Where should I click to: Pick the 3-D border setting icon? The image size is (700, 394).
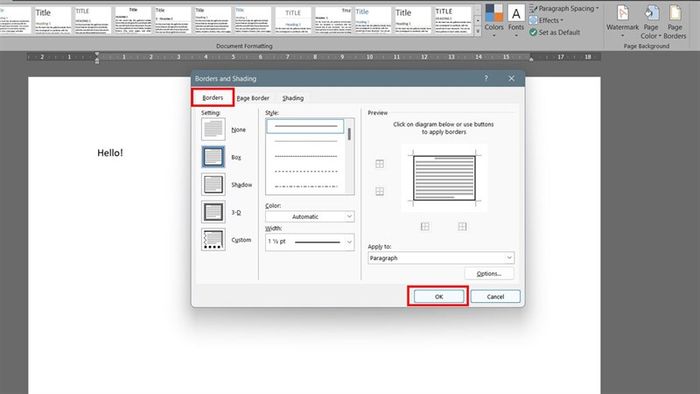click(213, 212)
